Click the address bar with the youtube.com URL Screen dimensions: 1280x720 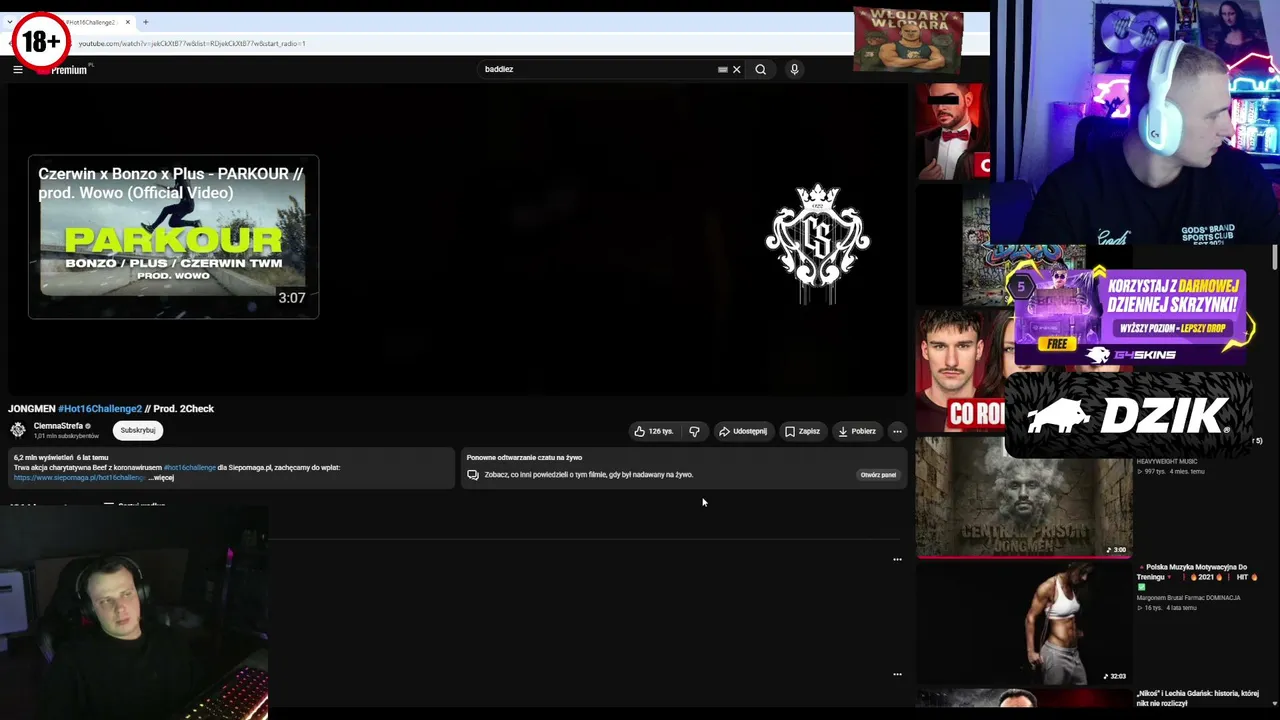[192, 43]
